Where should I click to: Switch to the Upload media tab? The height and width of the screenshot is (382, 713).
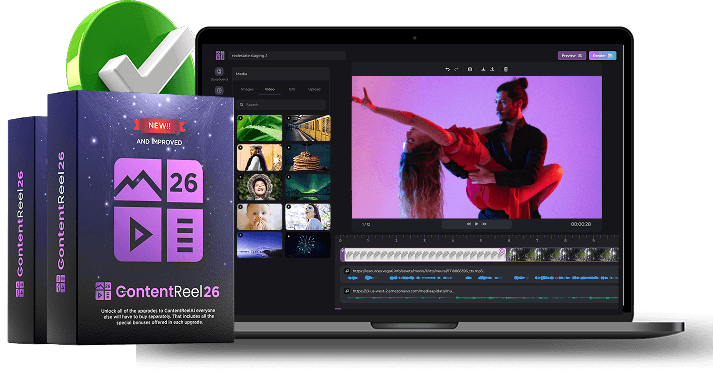click(x=314, y=89)
